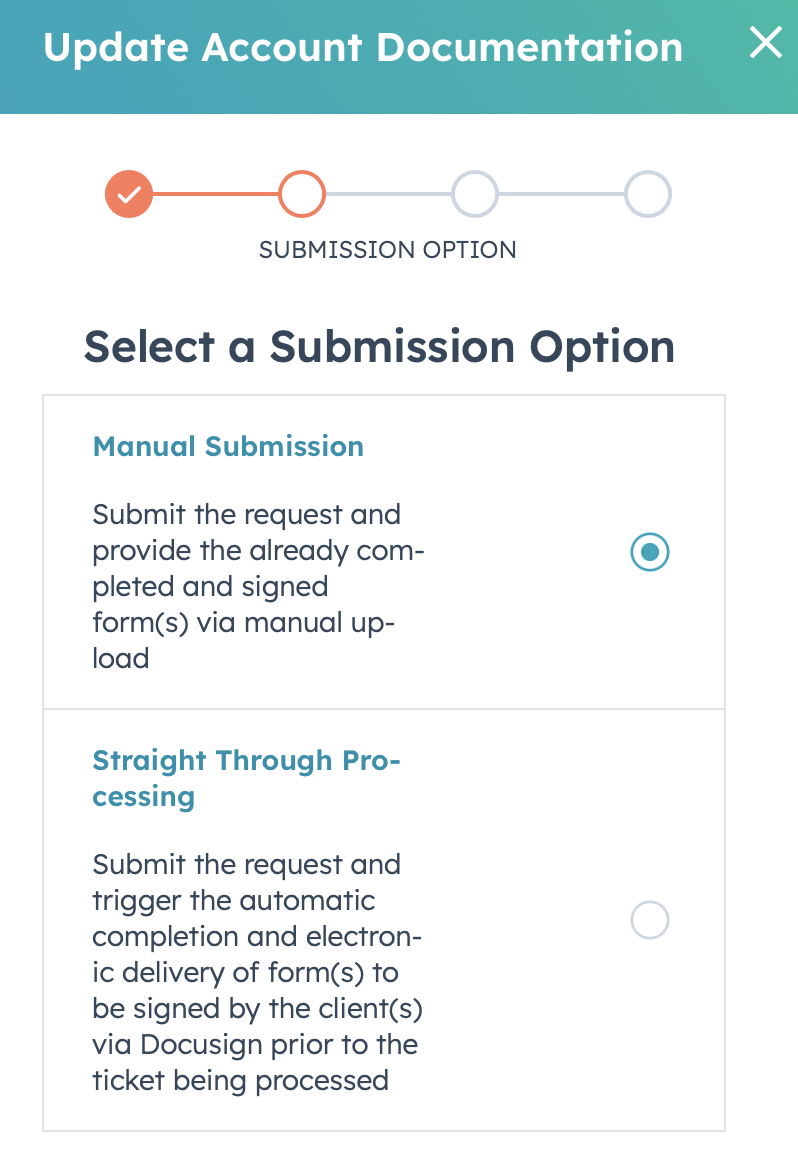The image size is (798, 1152).
Task: Click the Manual Submission option title
Action: point(228,446)
